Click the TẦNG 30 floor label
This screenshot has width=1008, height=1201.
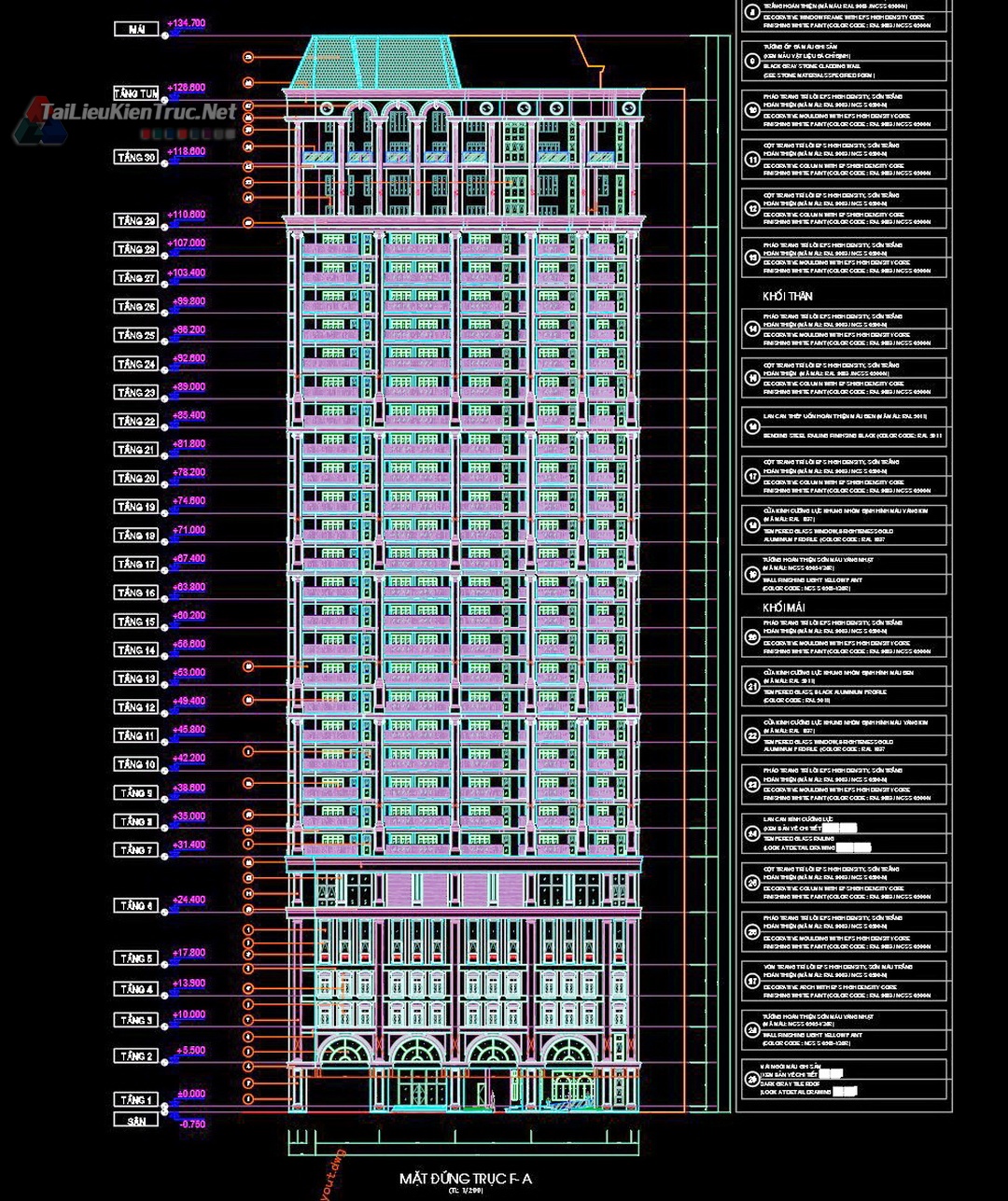(x=137, y=158)
